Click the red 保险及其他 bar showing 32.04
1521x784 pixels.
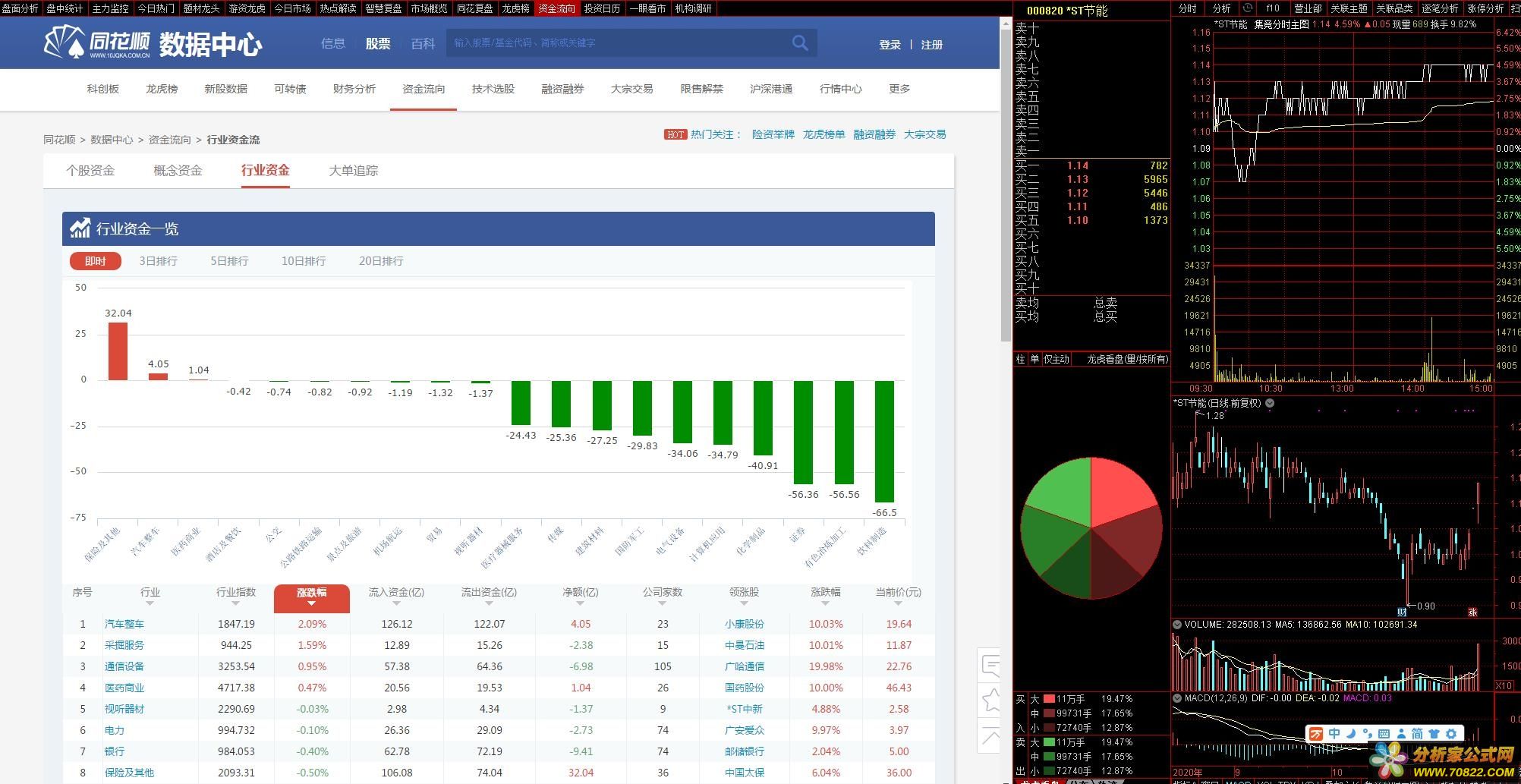[118, 351]
